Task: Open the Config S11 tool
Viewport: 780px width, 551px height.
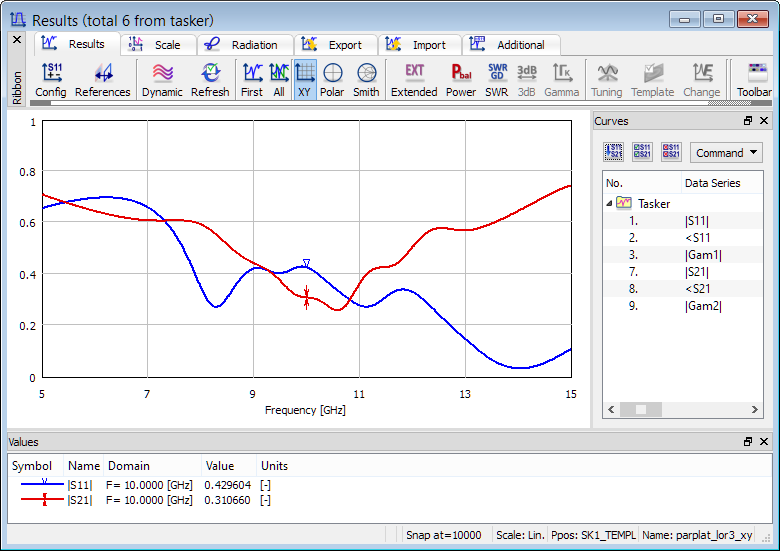Action: 50,79
